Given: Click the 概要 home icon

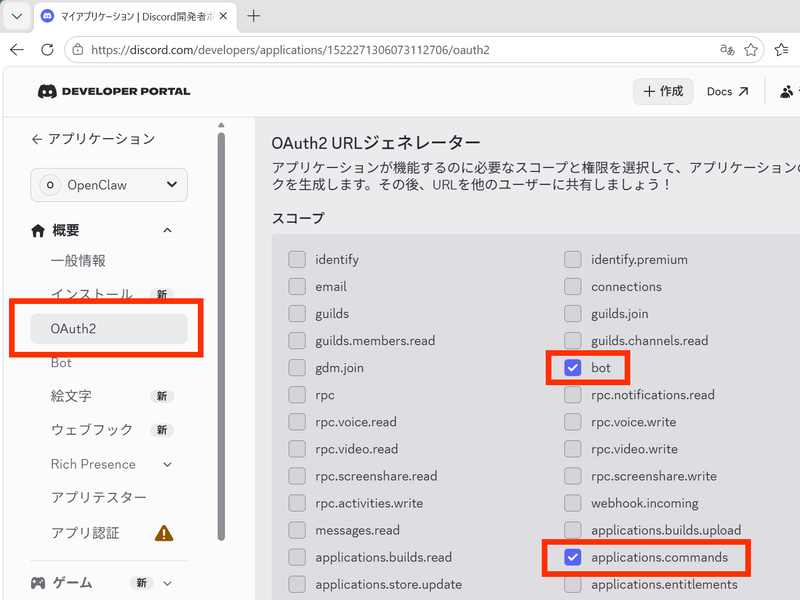Looking at the screenshot, I should coord(38,231).
